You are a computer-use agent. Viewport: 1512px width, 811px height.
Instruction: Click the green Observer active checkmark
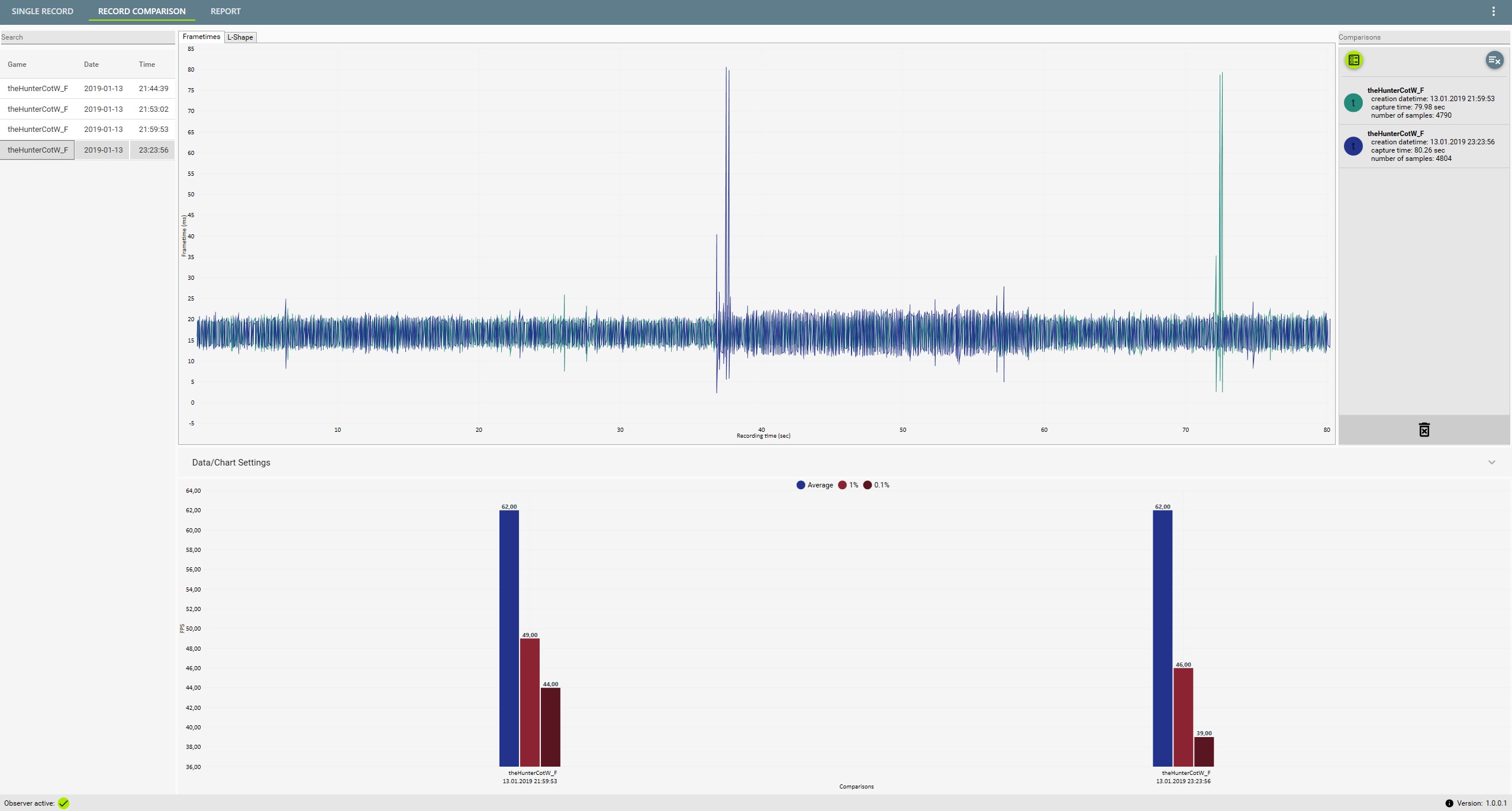64,803
